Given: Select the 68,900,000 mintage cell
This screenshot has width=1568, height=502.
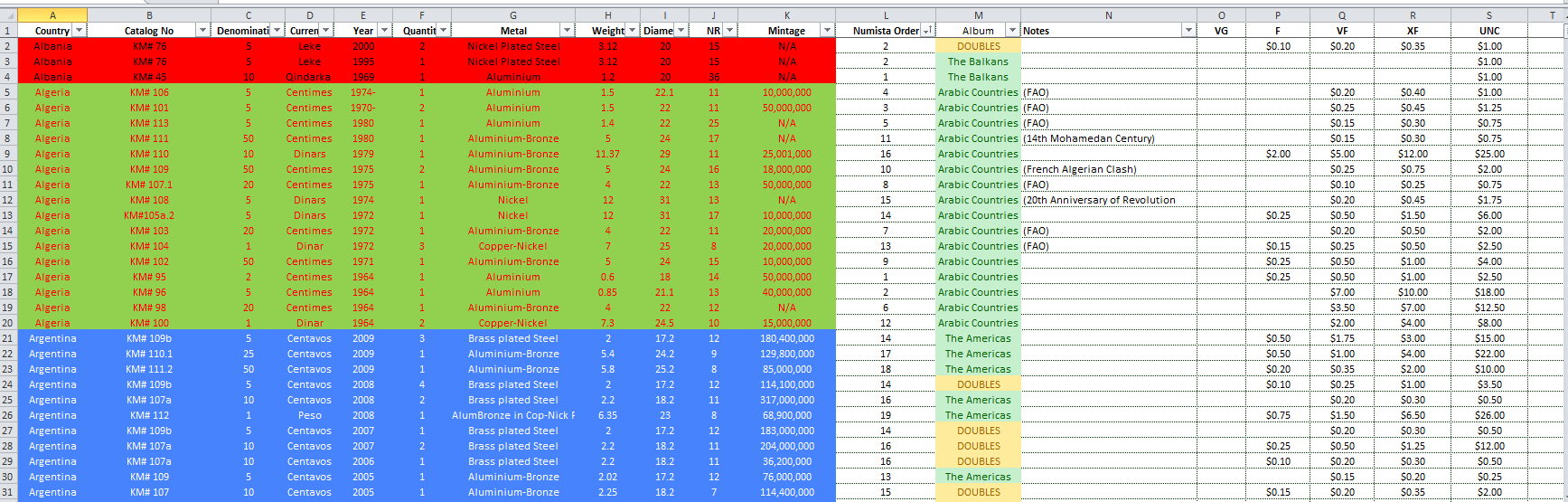Looking at the screenshot, I should pos(786,415).
